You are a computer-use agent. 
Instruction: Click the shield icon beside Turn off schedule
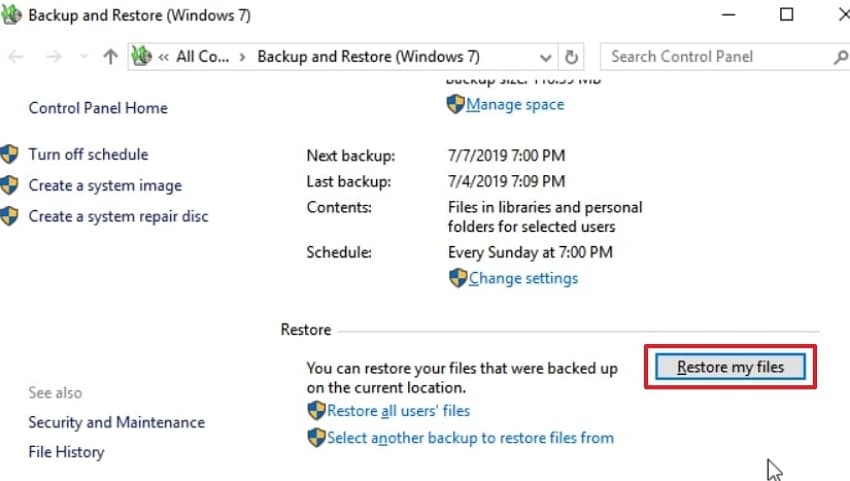tap(10, 154)
